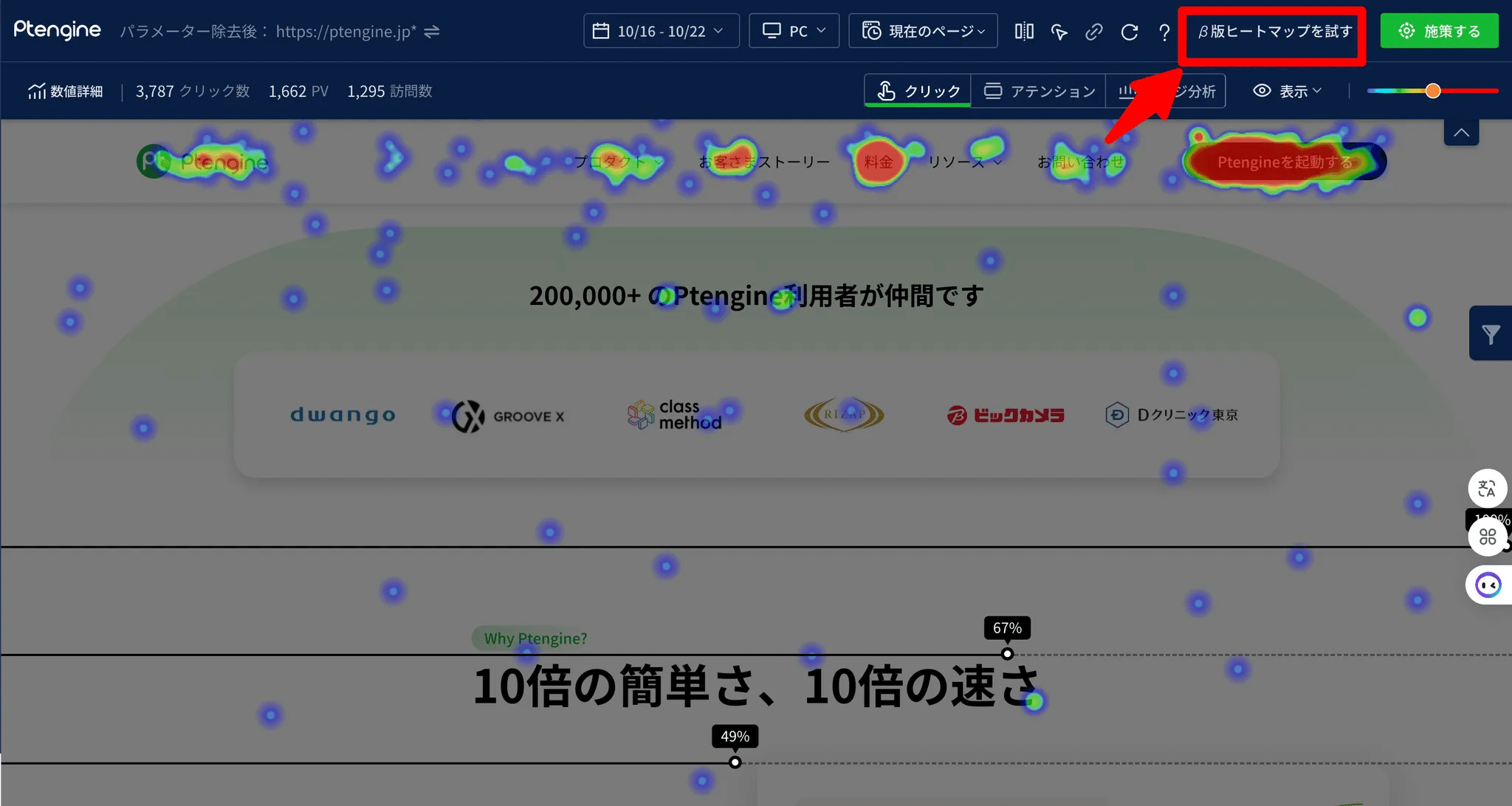The height and width of the screenshot is (806, 1512).
Task: Expand the 現在のページ dropdown
Action: (x=922, y=30)
